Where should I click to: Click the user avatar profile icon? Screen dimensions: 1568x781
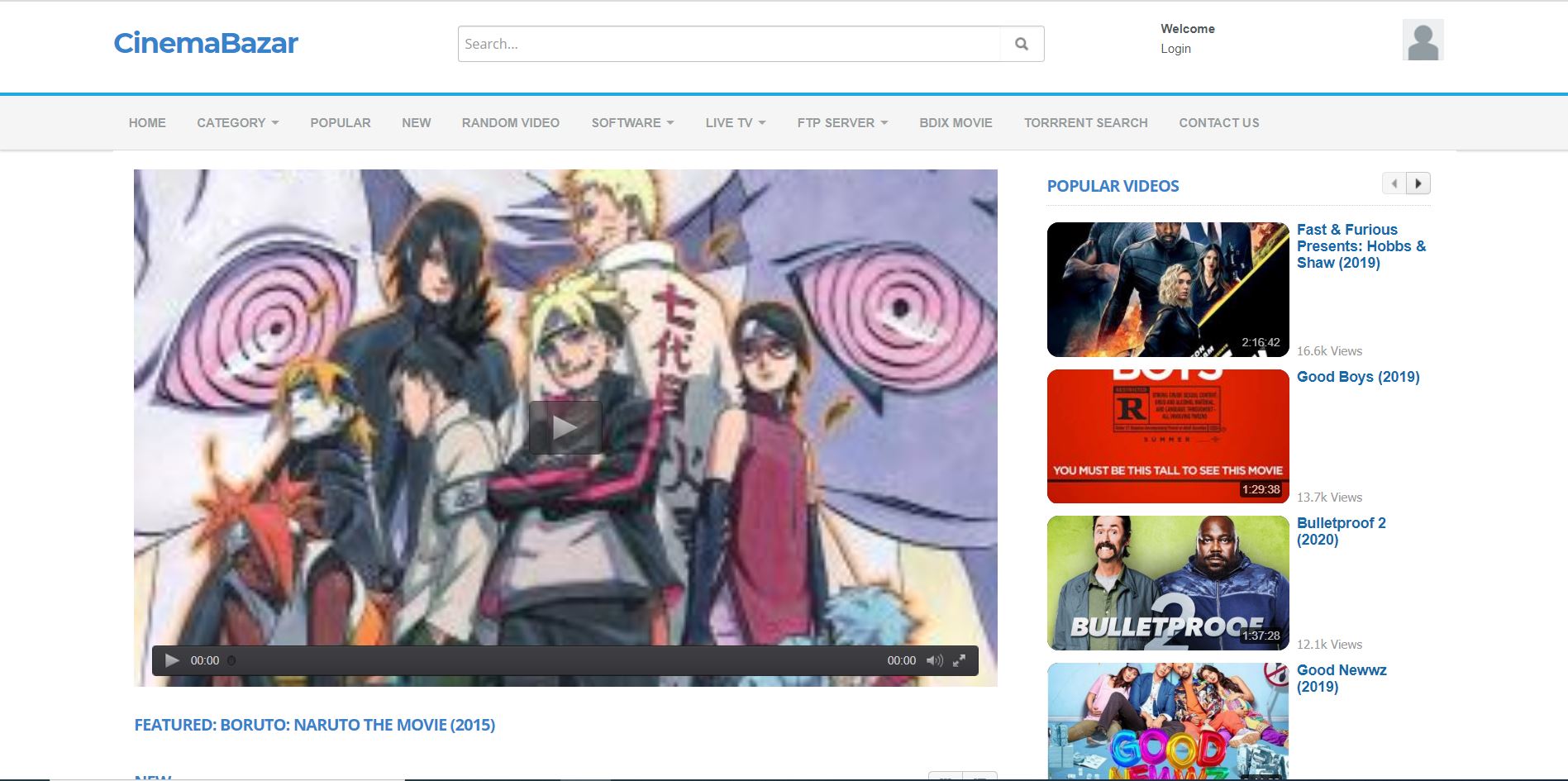(1423, 40)
